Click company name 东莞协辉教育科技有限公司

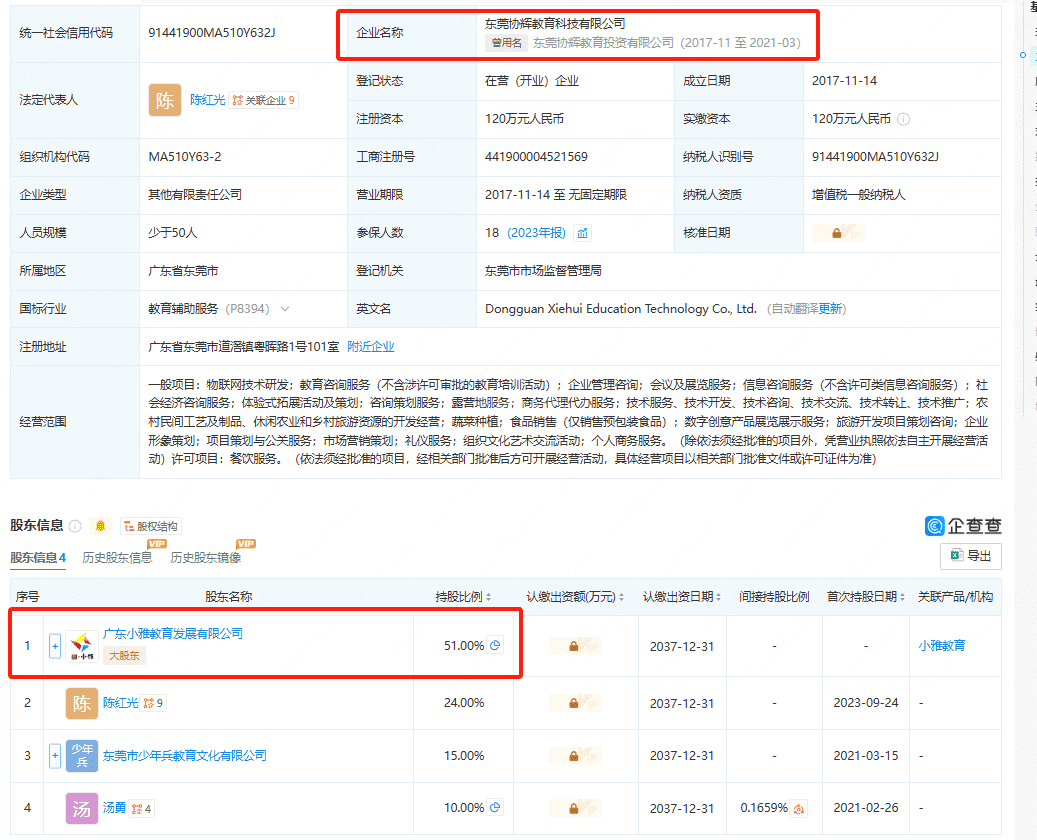(555, 24)
